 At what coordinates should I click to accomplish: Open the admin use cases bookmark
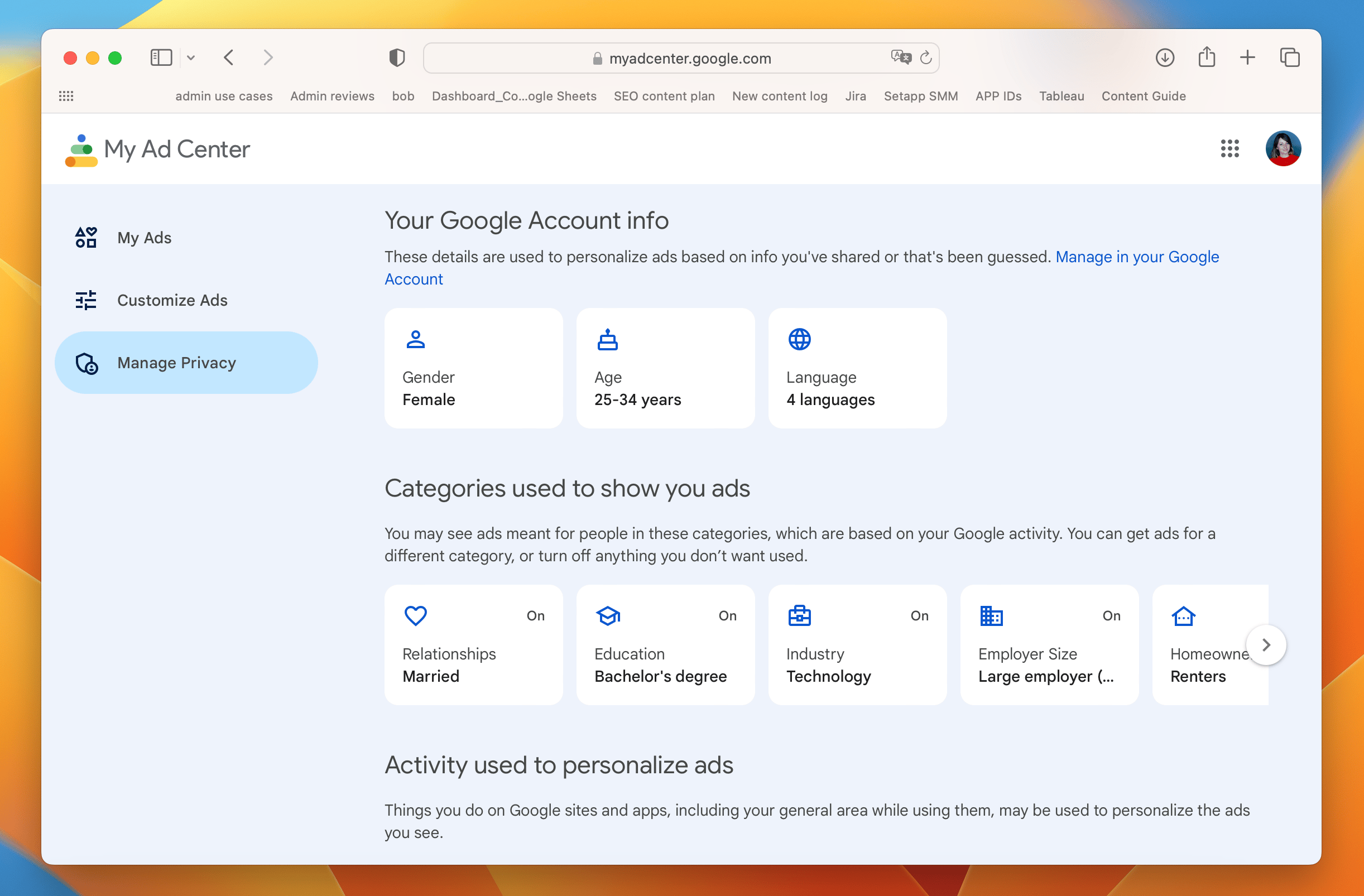coord(224,97)
